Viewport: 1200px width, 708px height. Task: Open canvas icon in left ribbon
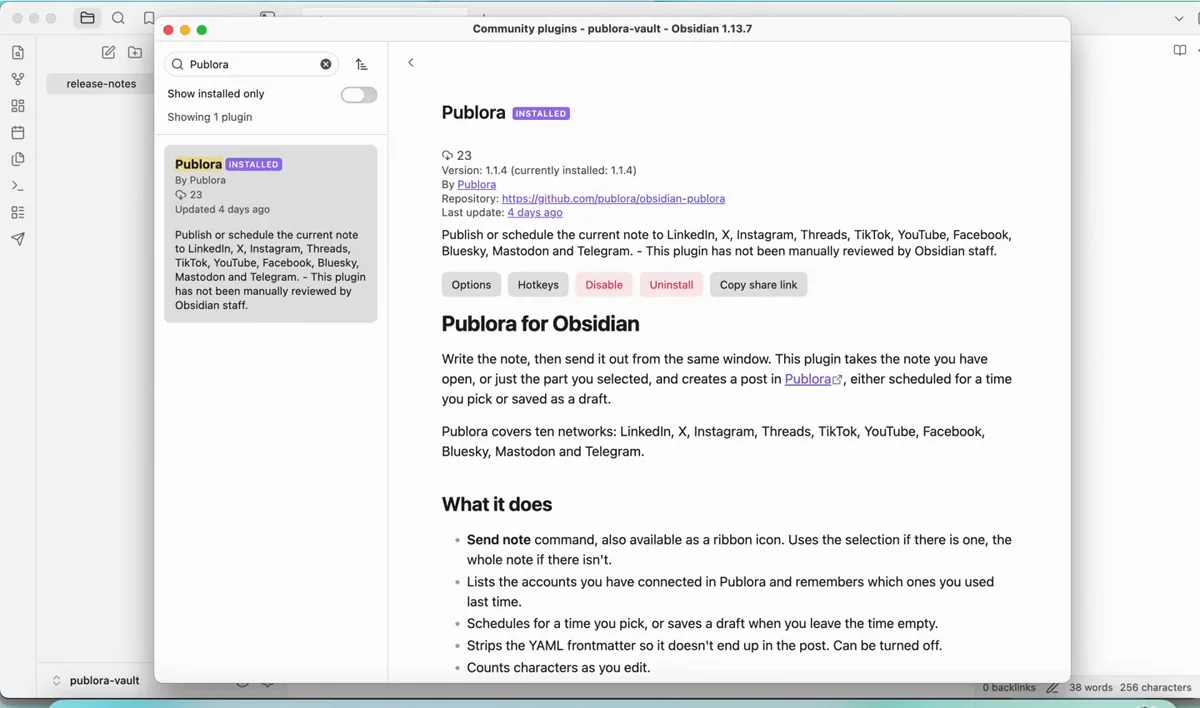pos(17,106)
